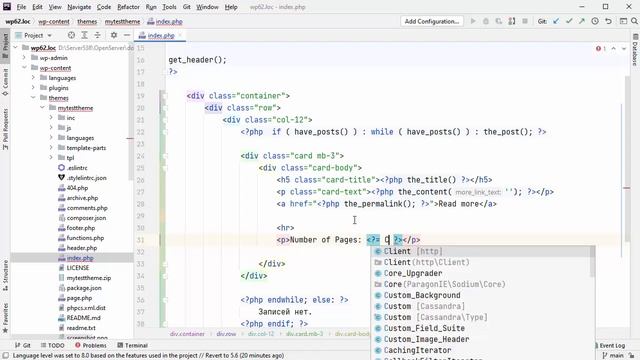This screenshot has height=360, width=640.
Task: Expand the template-parts folder
Action: click(51, 148)
